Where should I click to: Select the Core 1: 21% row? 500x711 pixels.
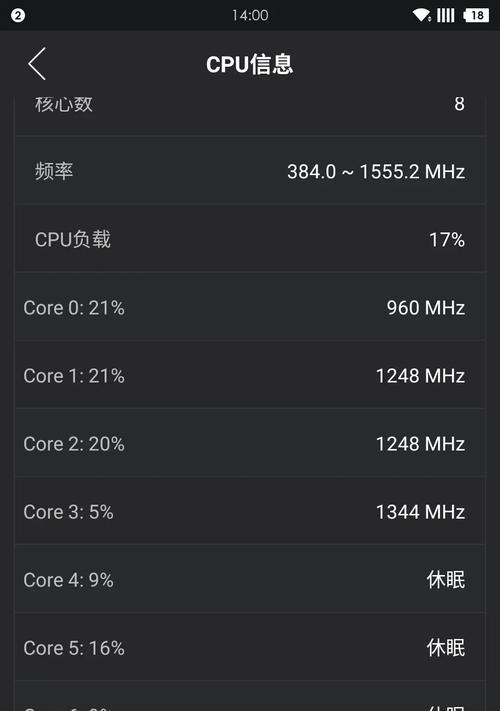[x=250, y=375]
